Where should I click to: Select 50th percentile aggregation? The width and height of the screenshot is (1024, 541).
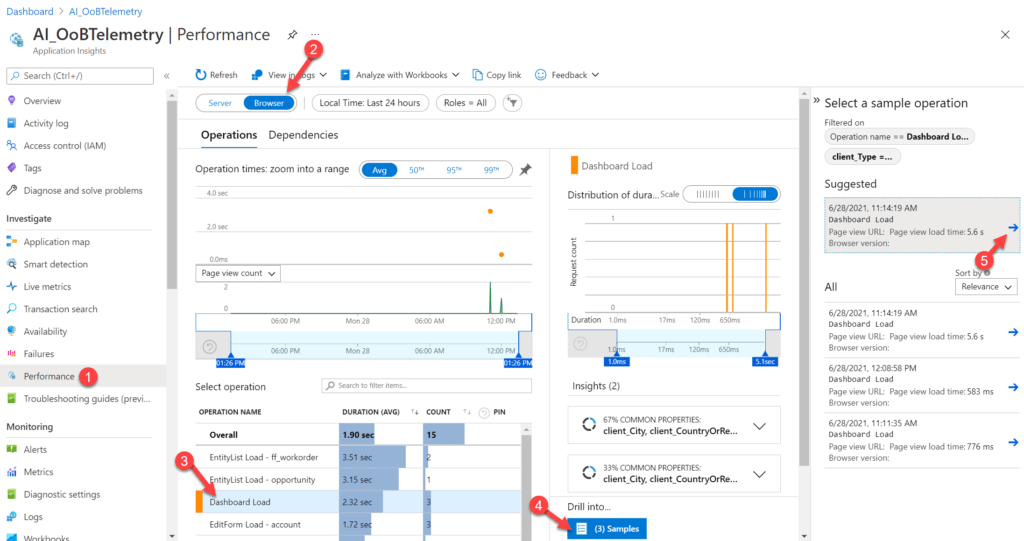click(417, 170)
